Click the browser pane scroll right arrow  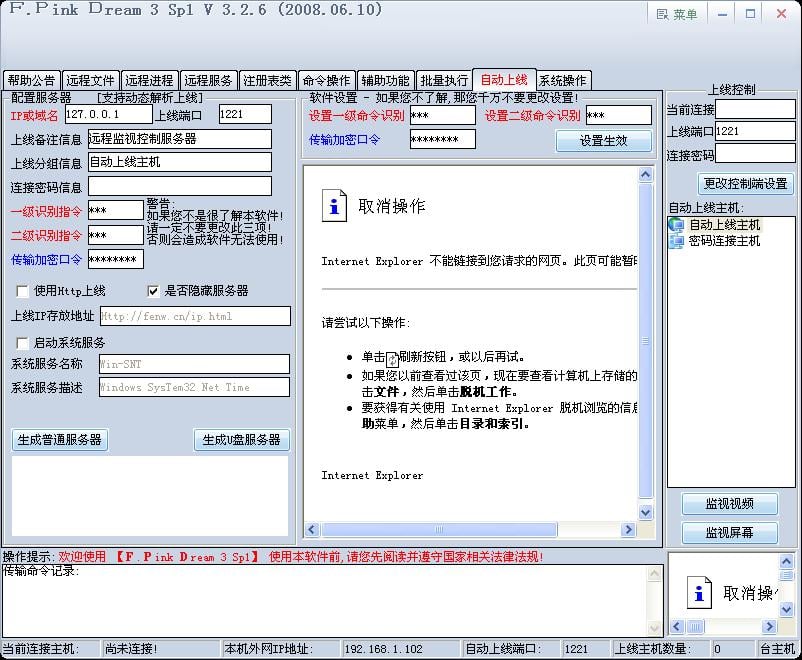[629, 530]
